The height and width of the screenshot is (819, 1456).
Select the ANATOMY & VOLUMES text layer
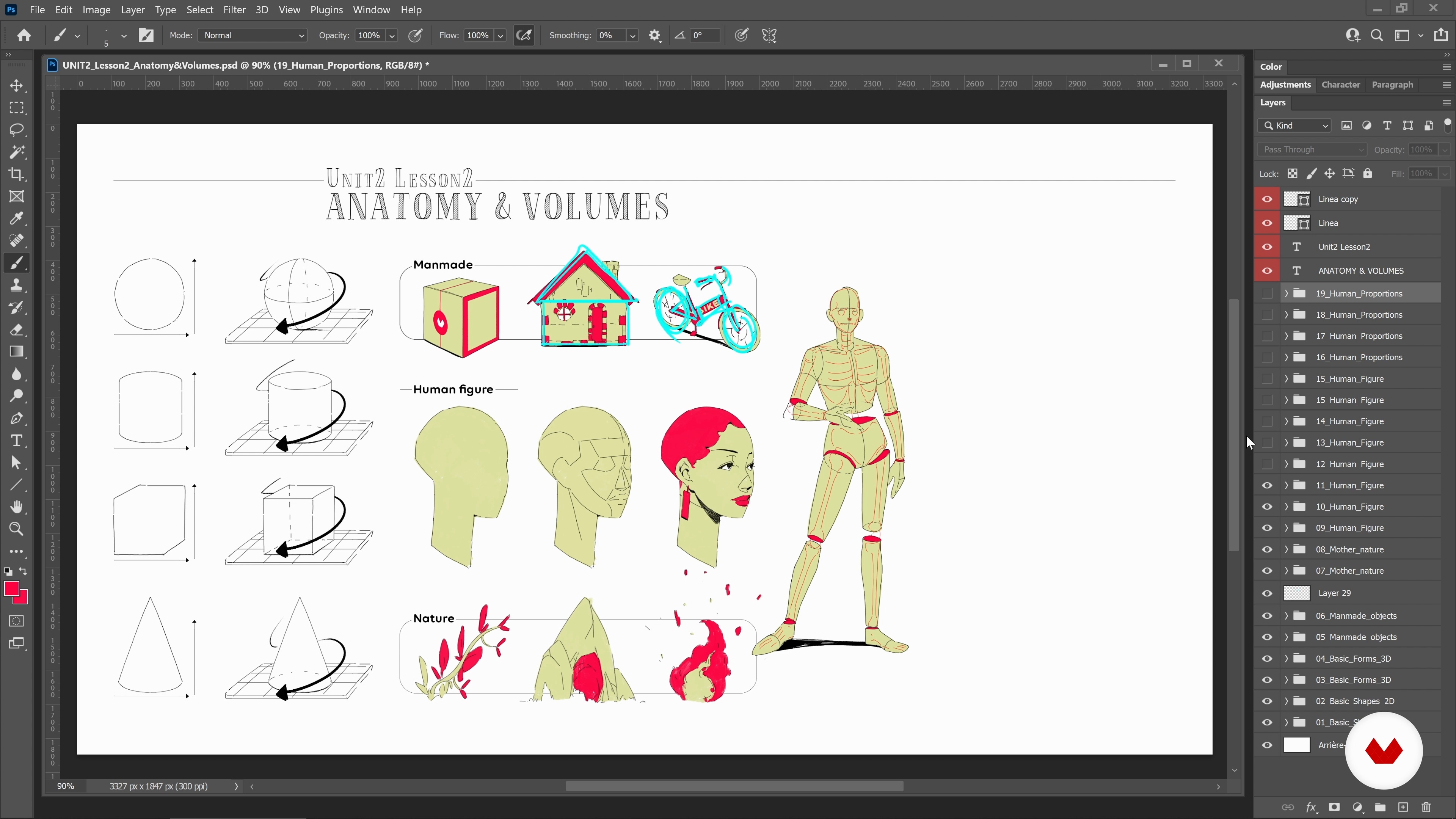[x=1360, y=271]
